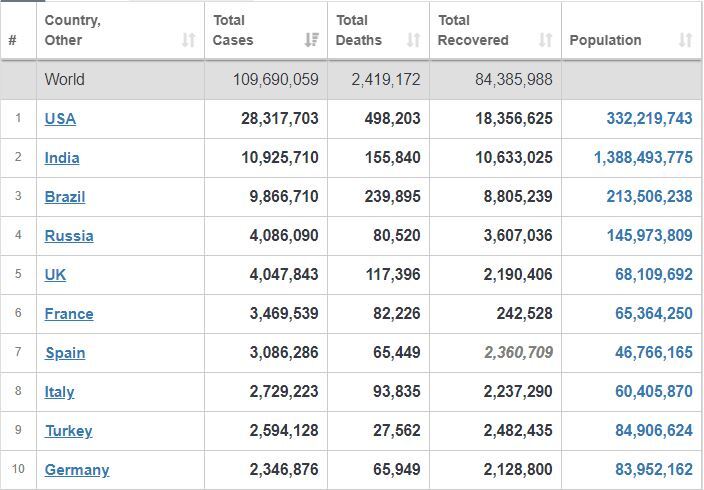Viewport: 704px width, 490px height.
Task: Open the Brazil country link
Action: point(65,197)
